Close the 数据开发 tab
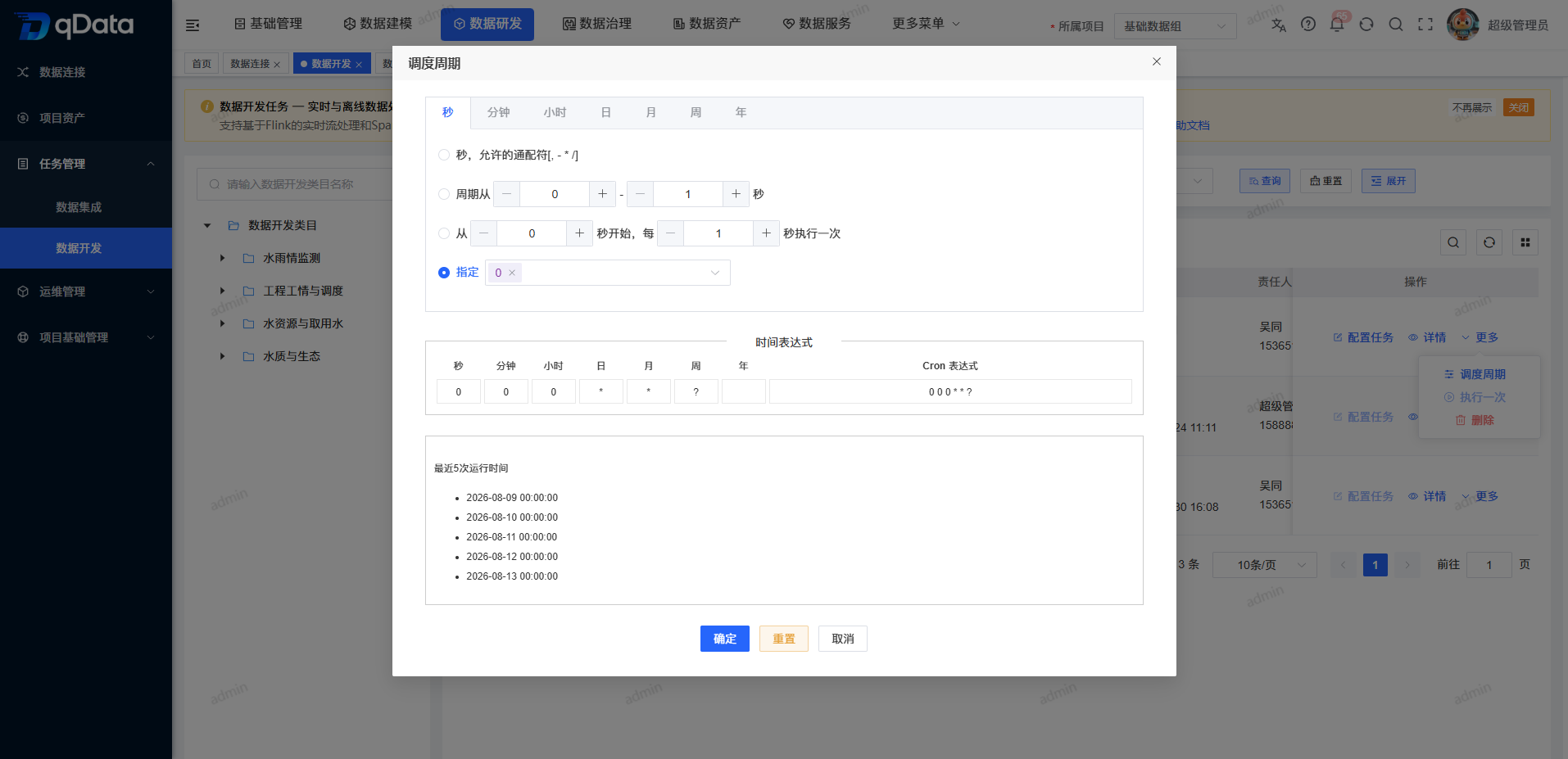The image size is (1568, 759). click(x=359, y=65)
